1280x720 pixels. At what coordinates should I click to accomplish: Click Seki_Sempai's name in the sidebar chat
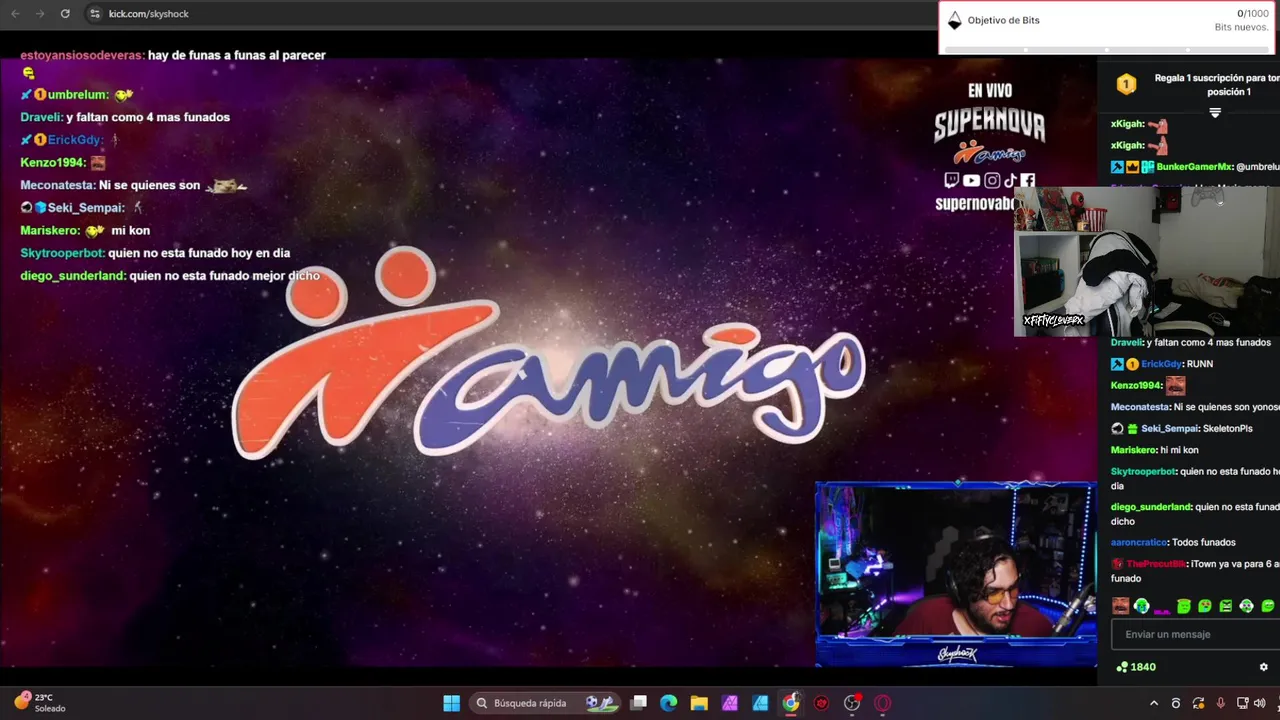[1170, 428]
